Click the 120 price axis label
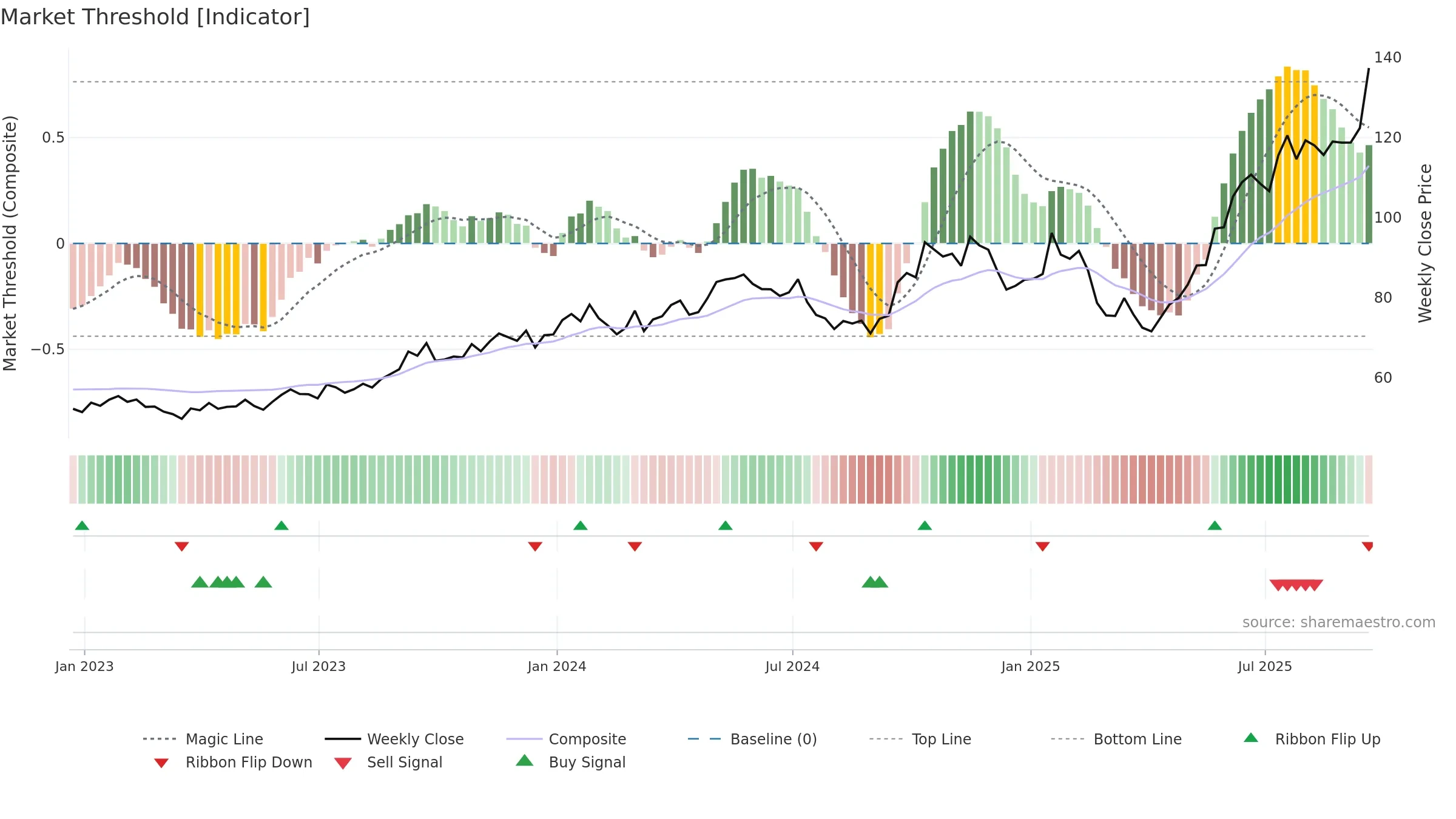Image resolution: width=1456 pixels, height=819 pixels. click(1387, 138)
